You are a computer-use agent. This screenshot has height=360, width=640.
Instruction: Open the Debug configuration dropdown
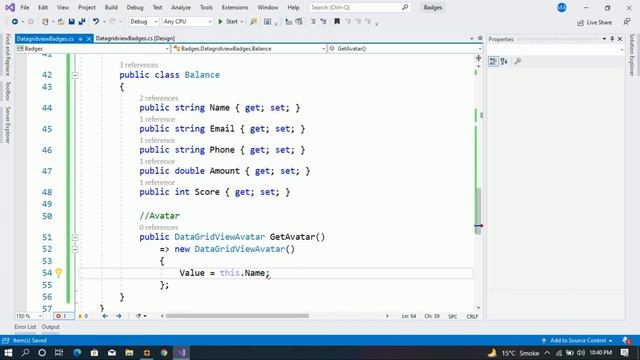(x=143, y=22)
